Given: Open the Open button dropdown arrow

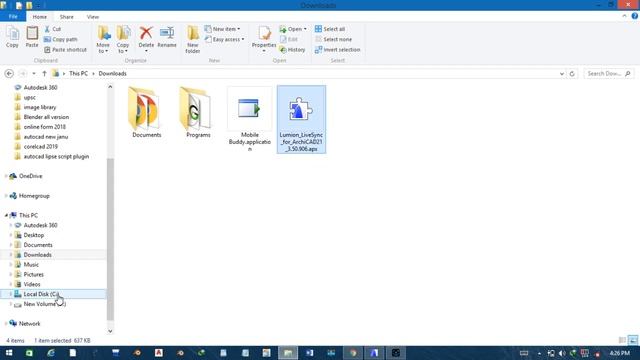Looking at the screenshot, I should tap(305, 29).
